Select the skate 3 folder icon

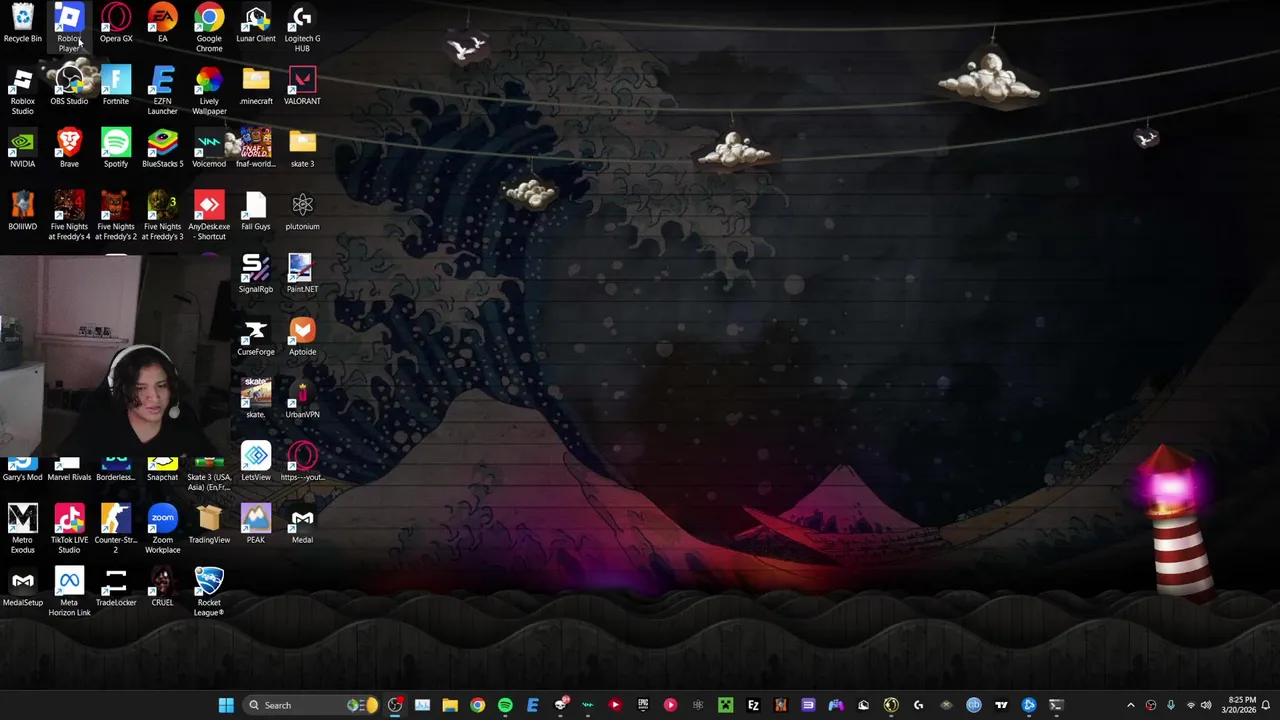(x=302, y=149)
